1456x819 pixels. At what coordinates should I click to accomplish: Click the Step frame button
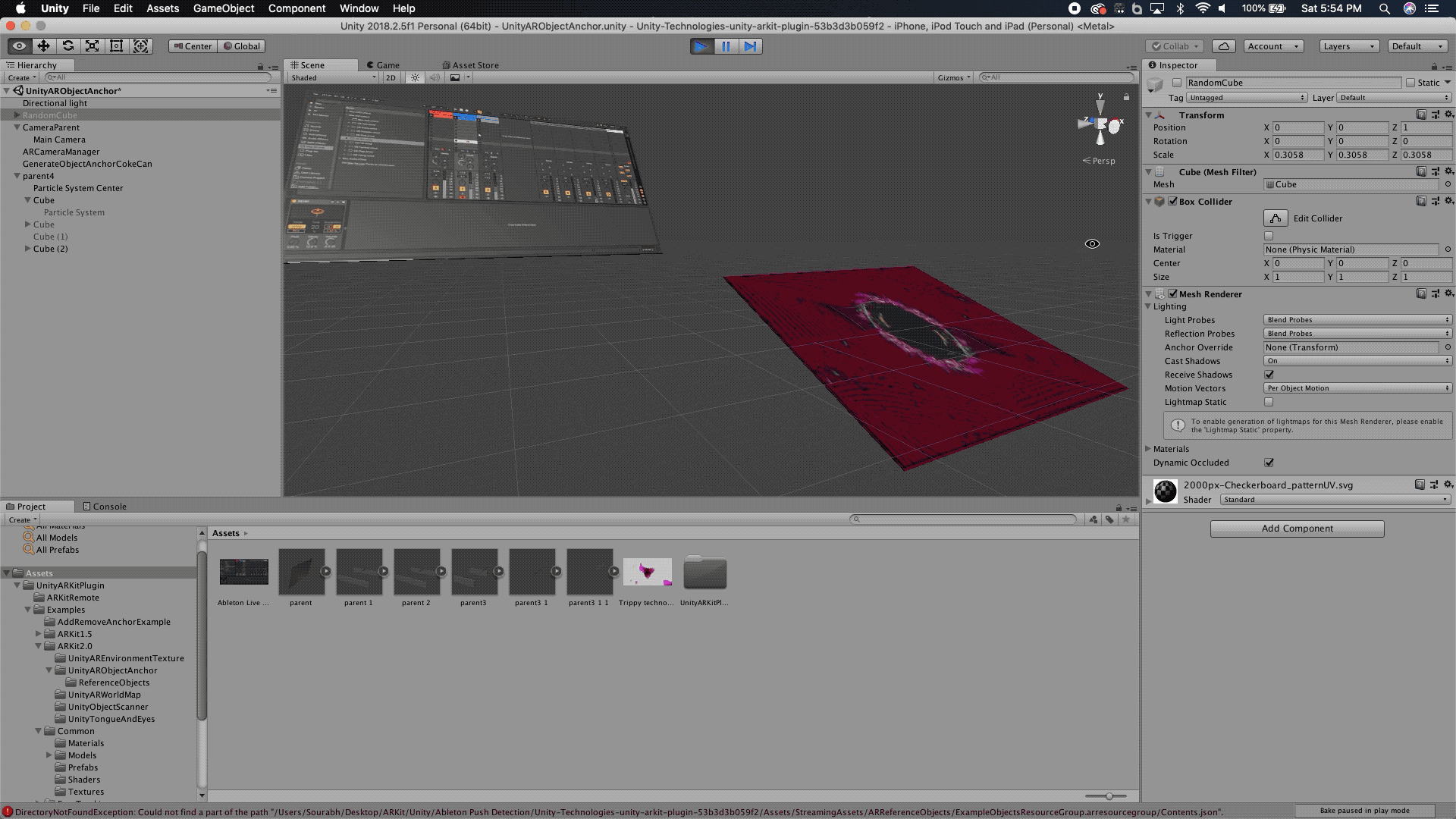tap(750, 46)
